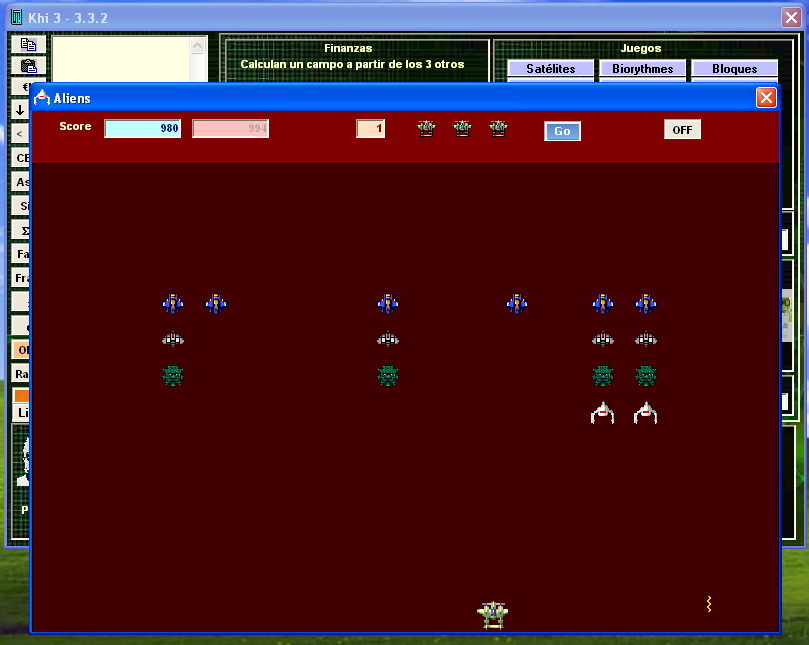
Task: Click the cream text area in Khi 3
Action: (x=121, y=59)
